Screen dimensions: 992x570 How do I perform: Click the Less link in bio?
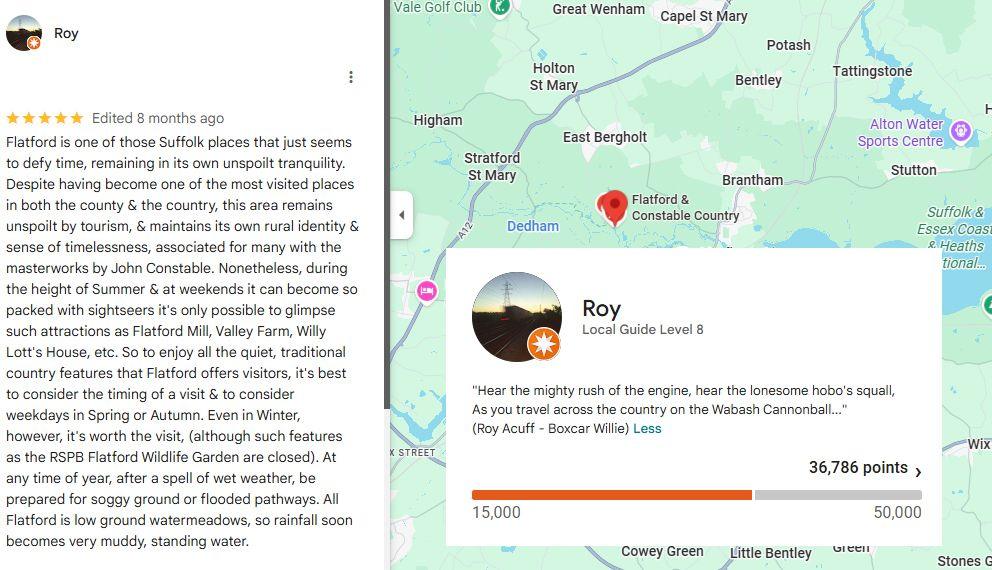coord(647,428)
